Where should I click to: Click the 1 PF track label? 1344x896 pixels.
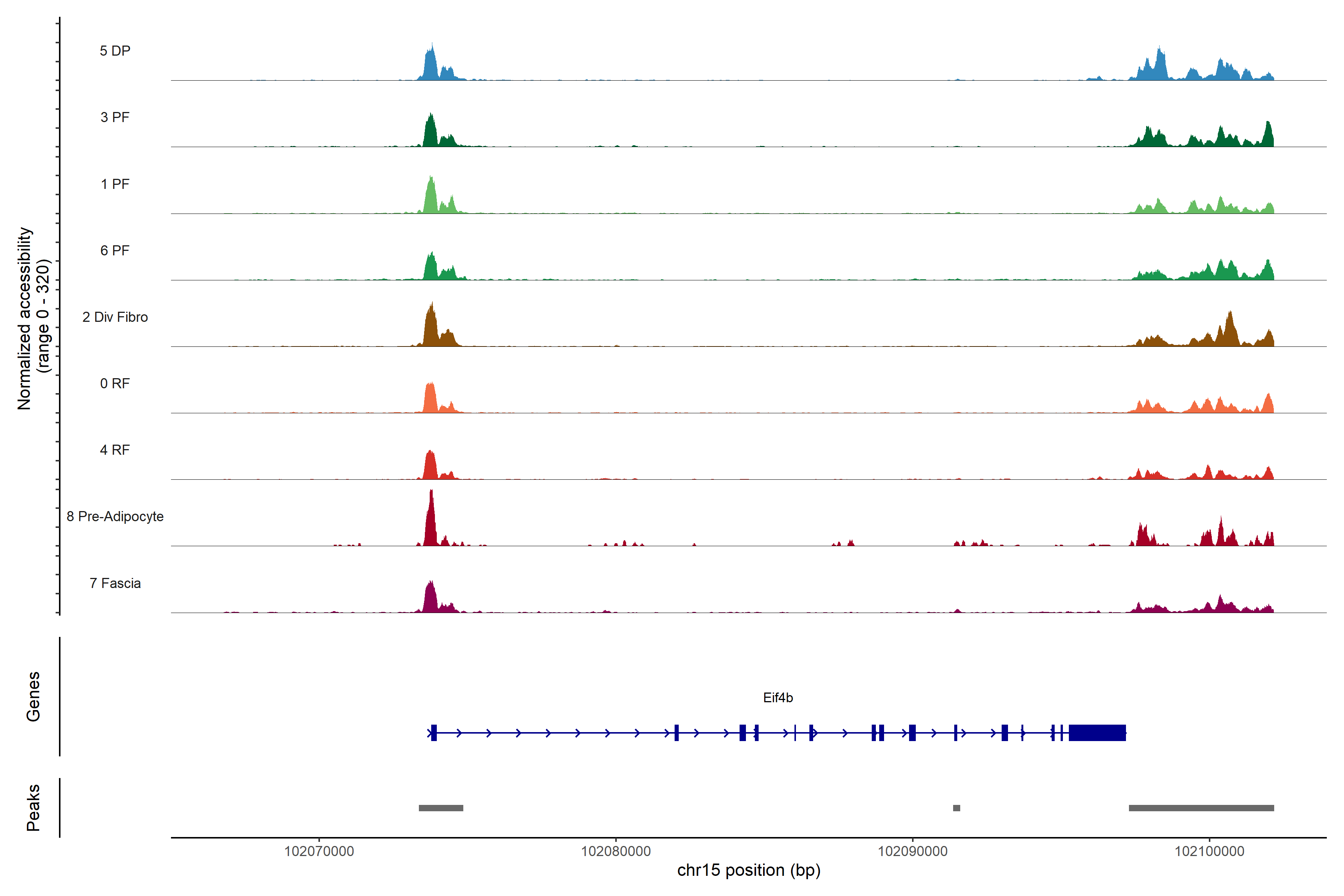(115, 184)
